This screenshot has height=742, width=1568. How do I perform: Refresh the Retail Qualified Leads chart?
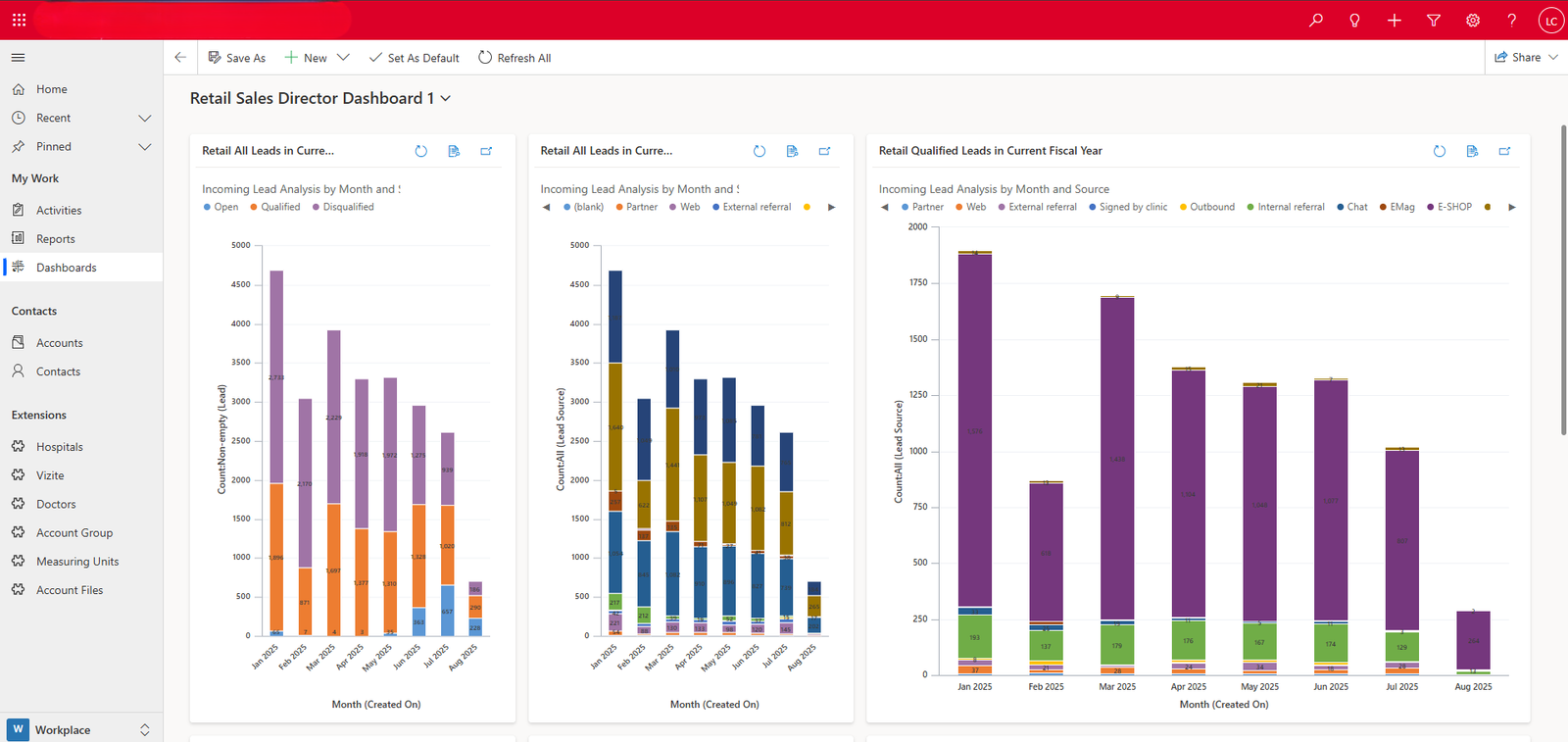pos(1439,151)
